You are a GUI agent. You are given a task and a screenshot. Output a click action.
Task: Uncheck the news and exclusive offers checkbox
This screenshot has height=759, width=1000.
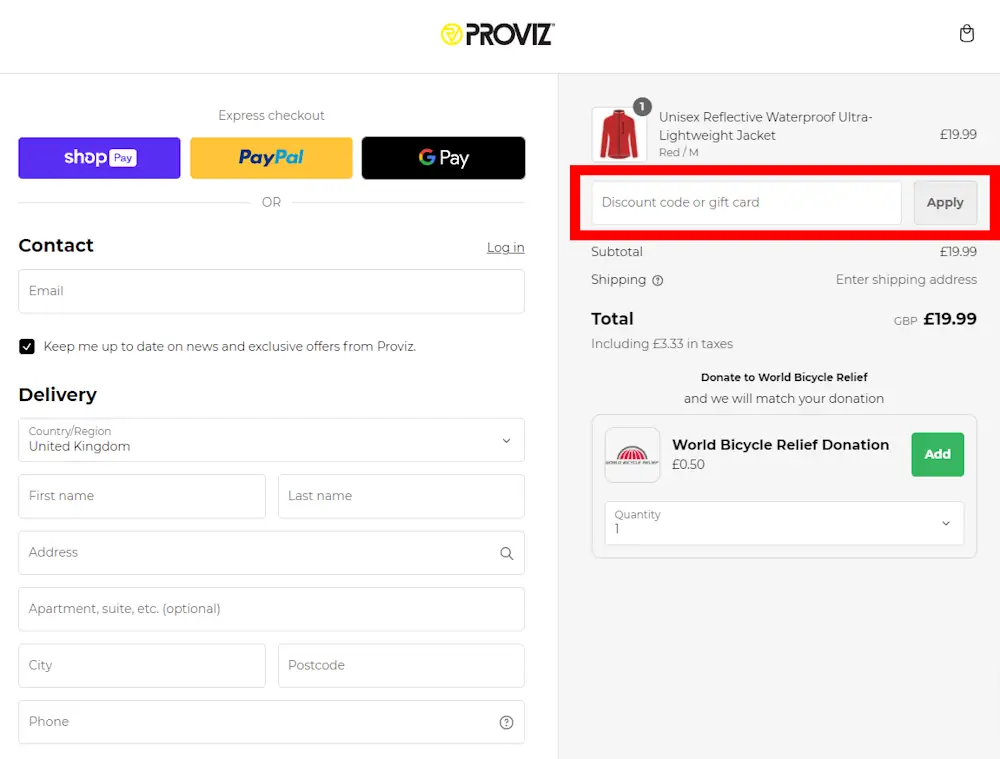27,346
